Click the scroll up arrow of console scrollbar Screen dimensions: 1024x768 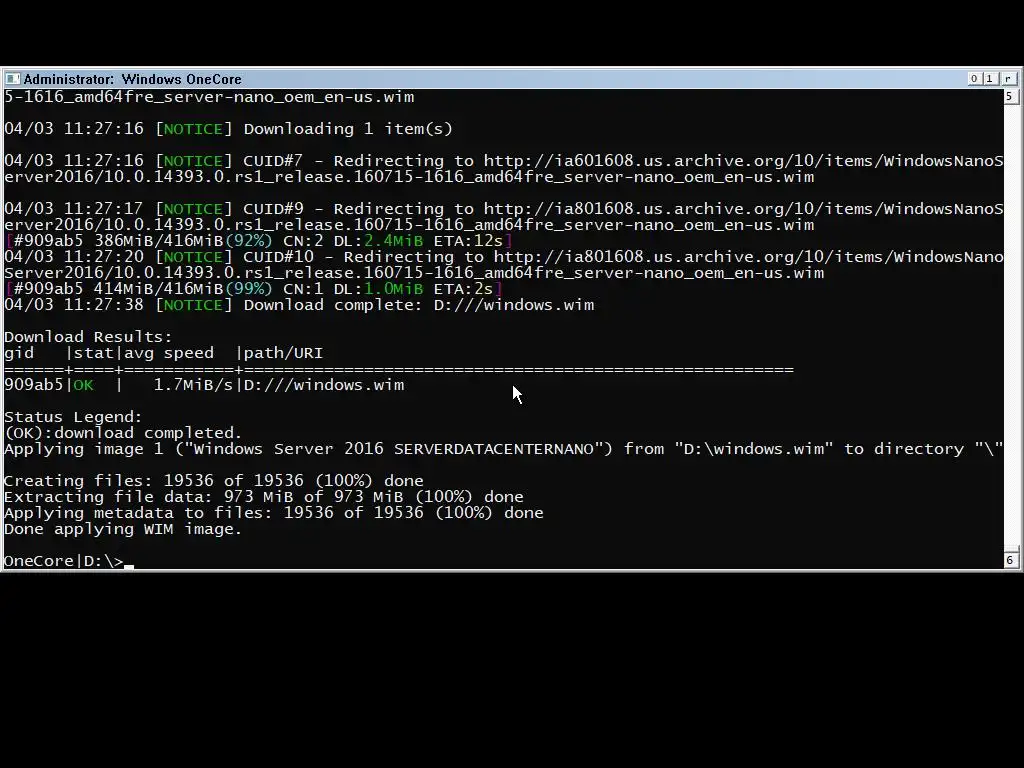pyautogui.click(x=1010, y=97)
